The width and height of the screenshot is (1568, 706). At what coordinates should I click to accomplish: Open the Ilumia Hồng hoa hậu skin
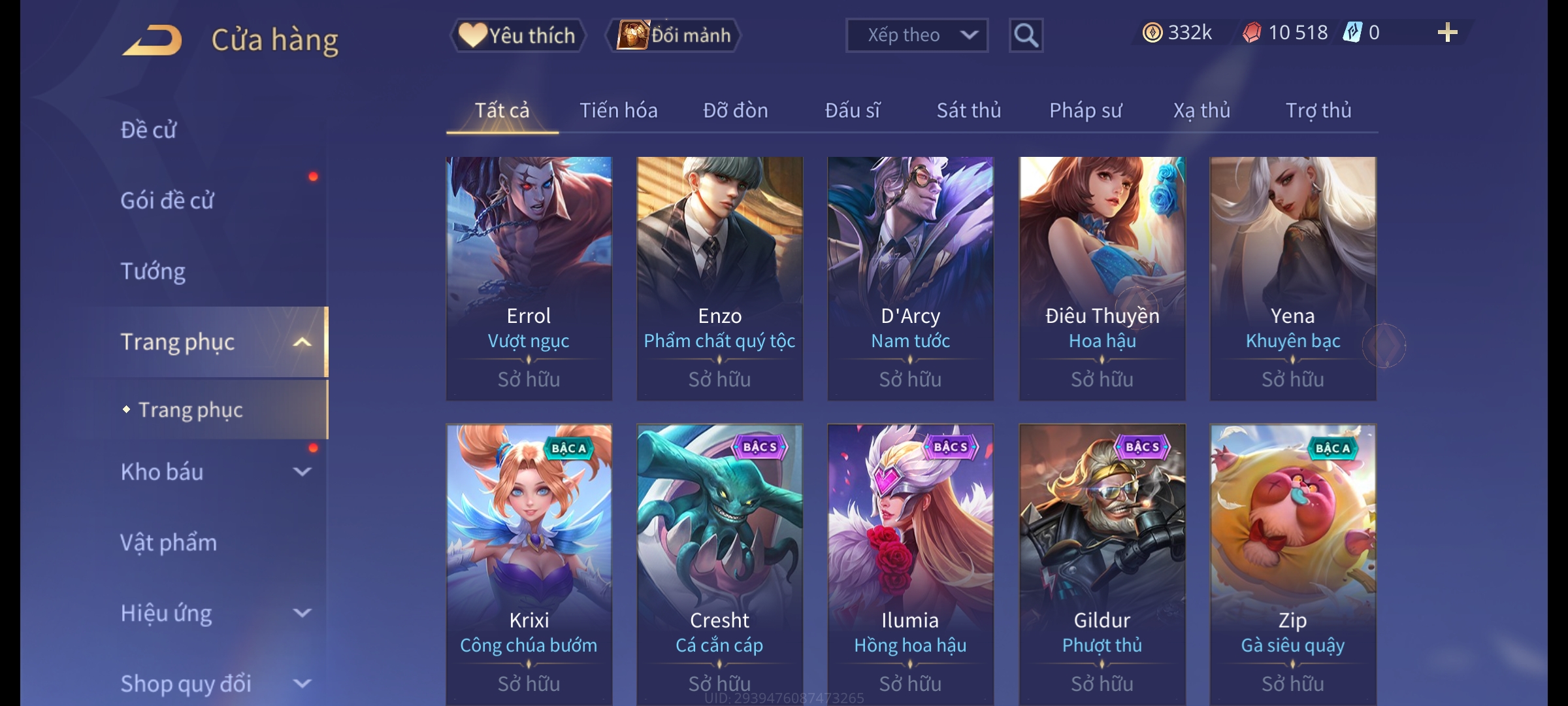coord(910,565)
